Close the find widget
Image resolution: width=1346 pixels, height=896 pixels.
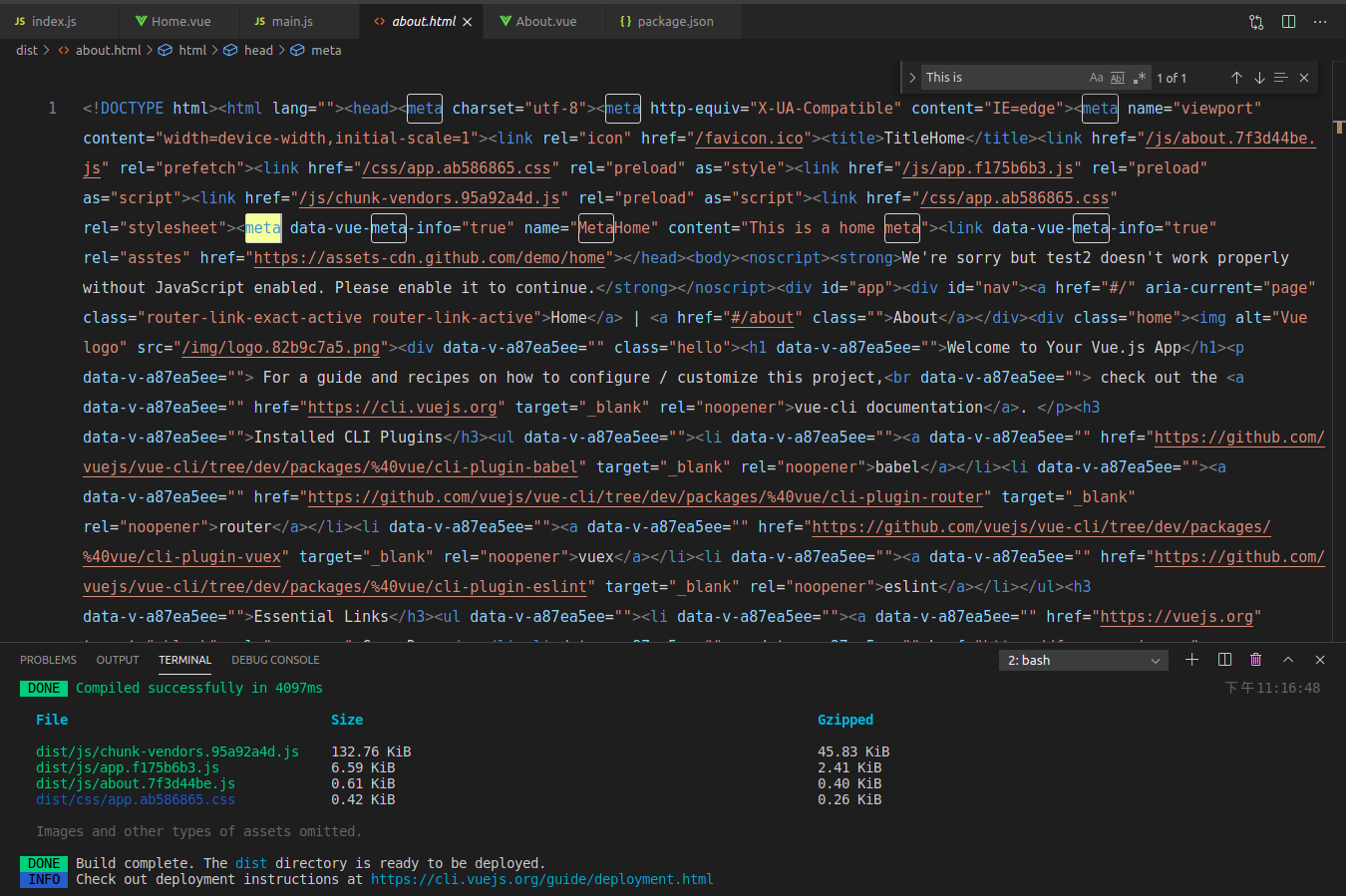tap(1304, 78)
